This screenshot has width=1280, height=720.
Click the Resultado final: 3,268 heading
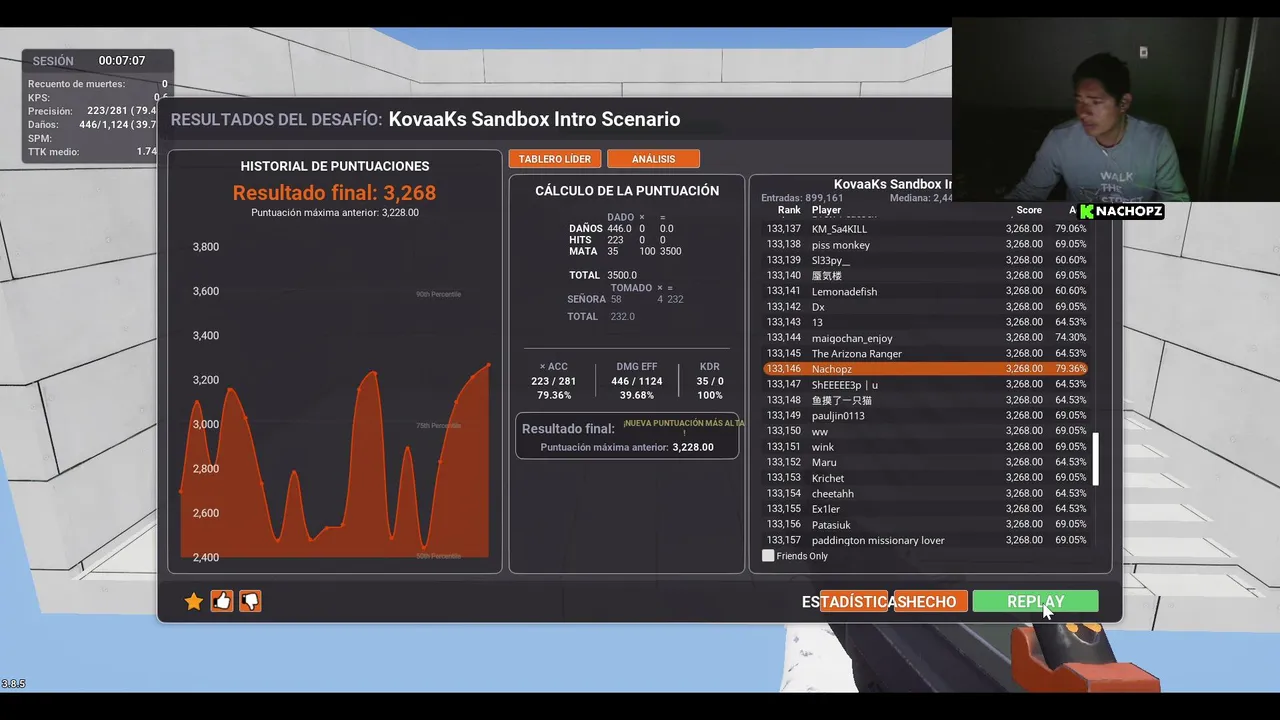click(334, 193)
